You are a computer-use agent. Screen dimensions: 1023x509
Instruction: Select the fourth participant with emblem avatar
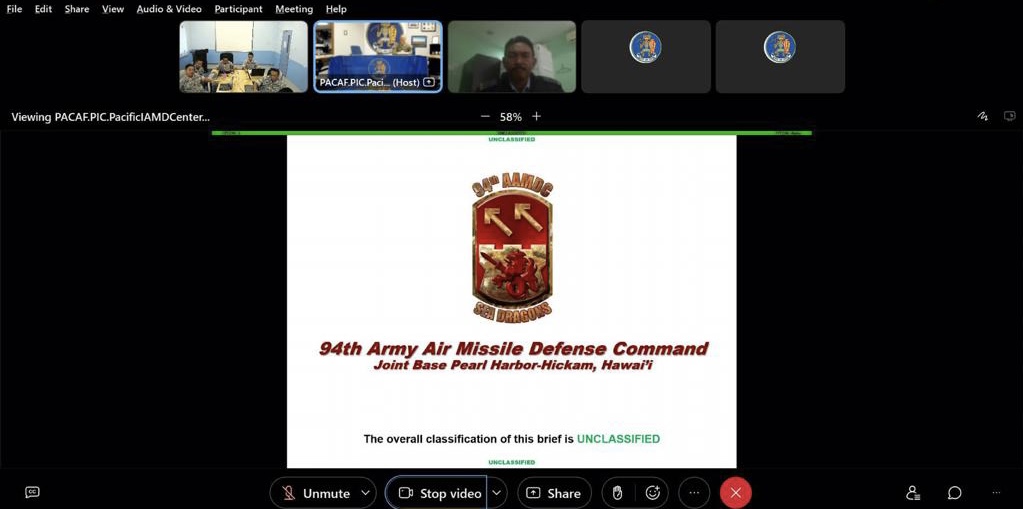tap(646, 57)
